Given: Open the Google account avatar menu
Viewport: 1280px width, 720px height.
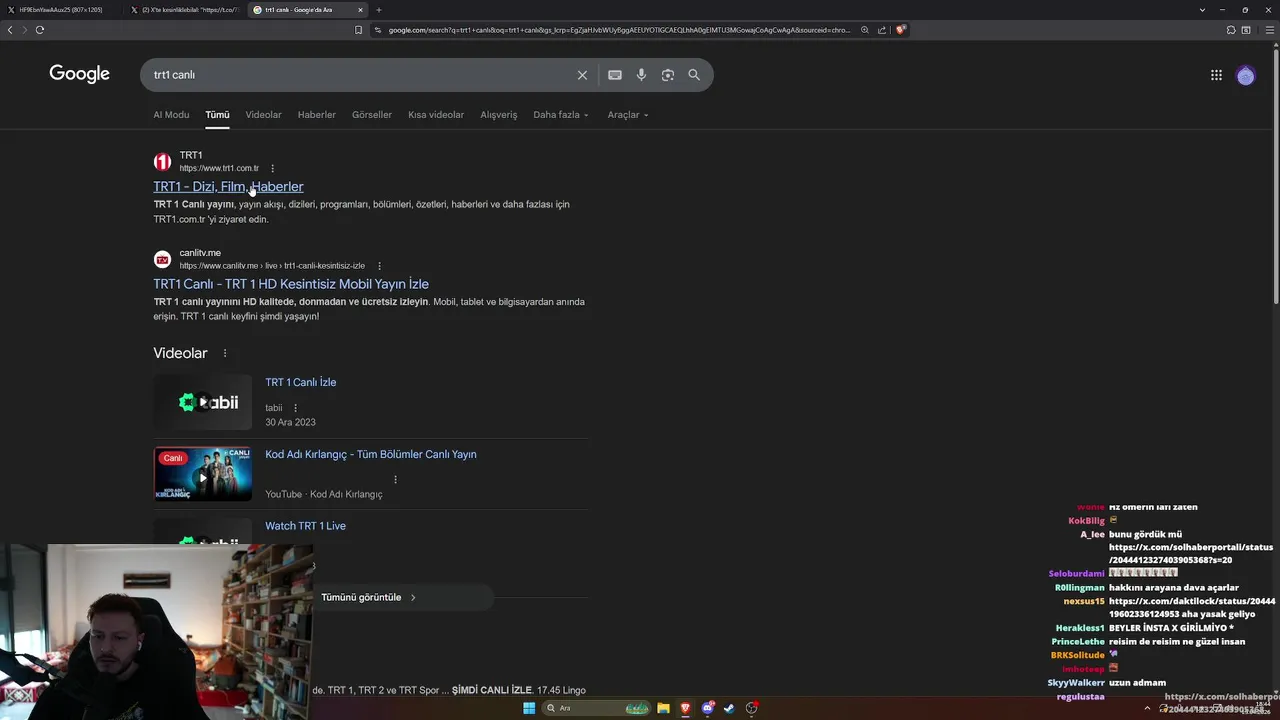Looking at the screenshot, I should (1245, 75).
